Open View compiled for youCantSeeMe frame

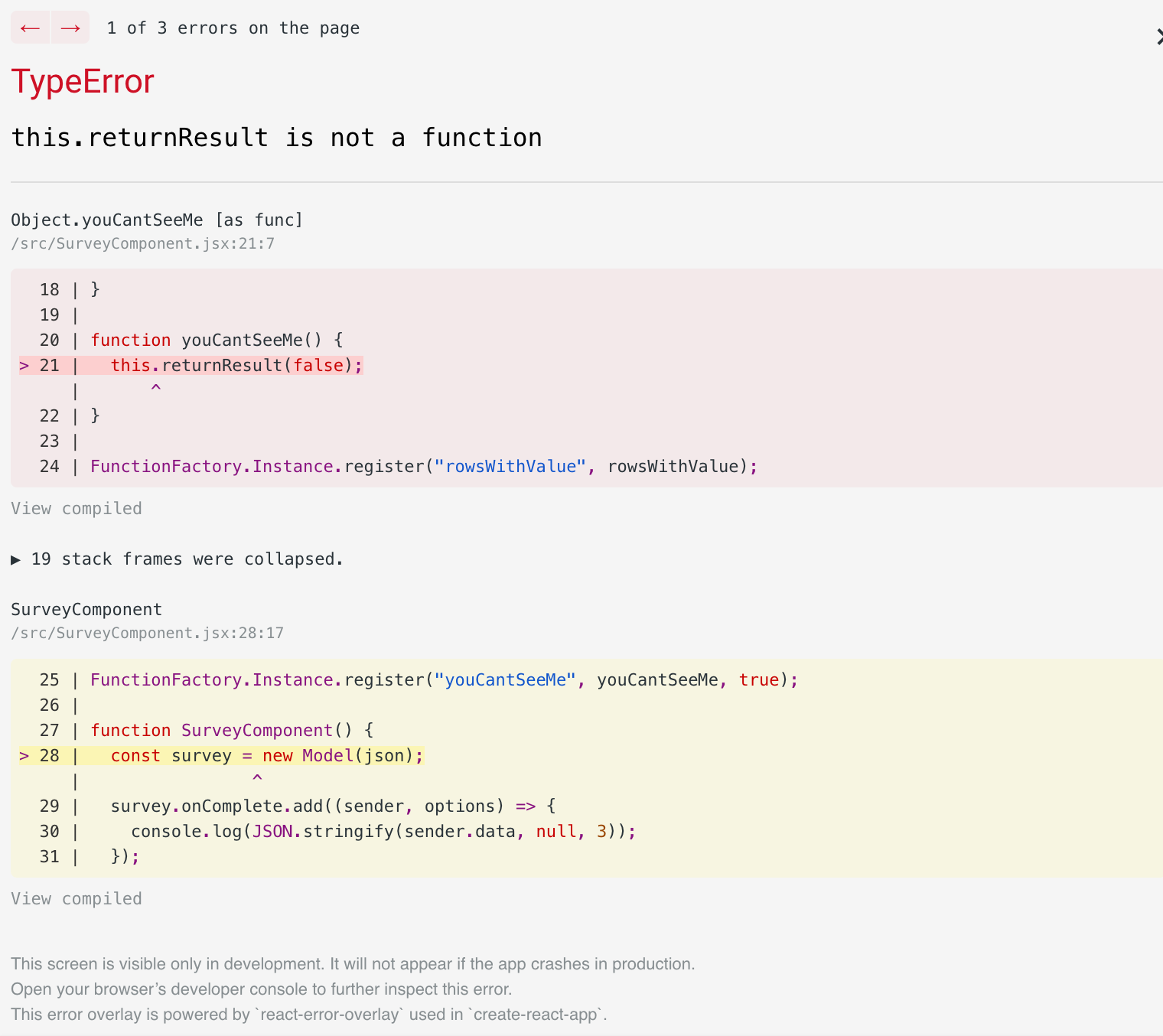coord(76,508)
